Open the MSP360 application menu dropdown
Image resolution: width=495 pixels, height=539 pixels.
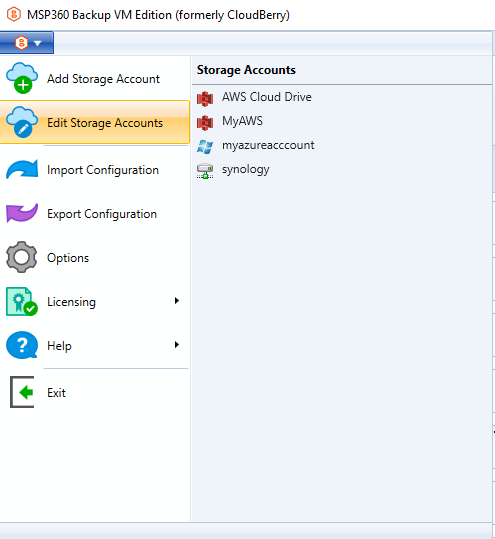27,43
